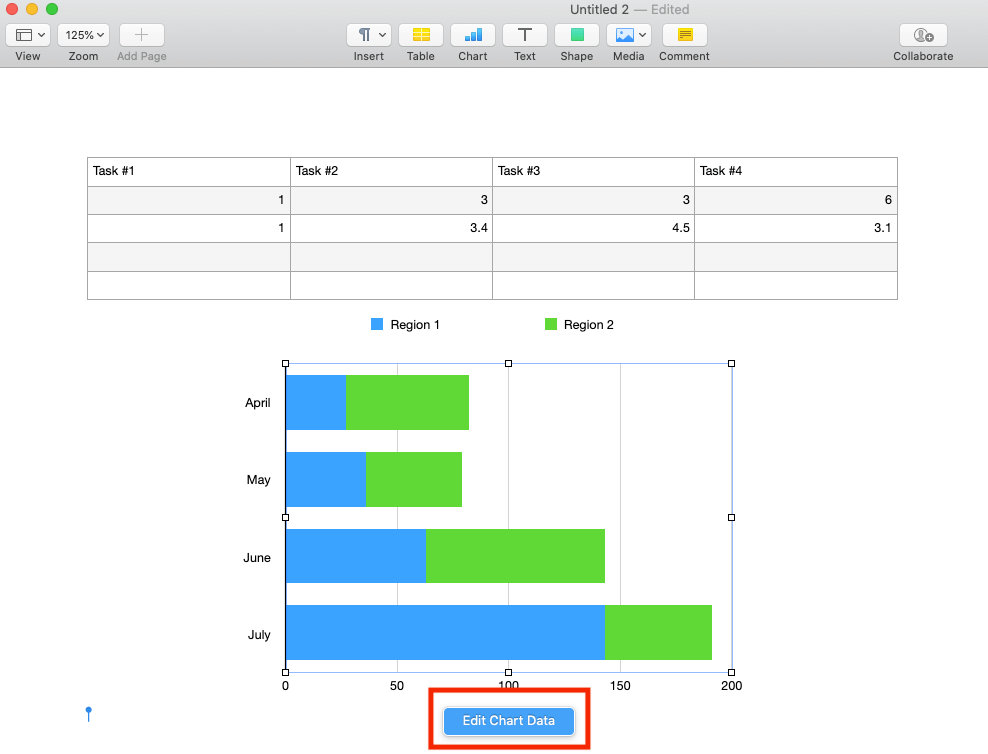This screenshot has width=988, height=754.
Task: Click the Region 1 legend label
Action: tap(415, 324)
